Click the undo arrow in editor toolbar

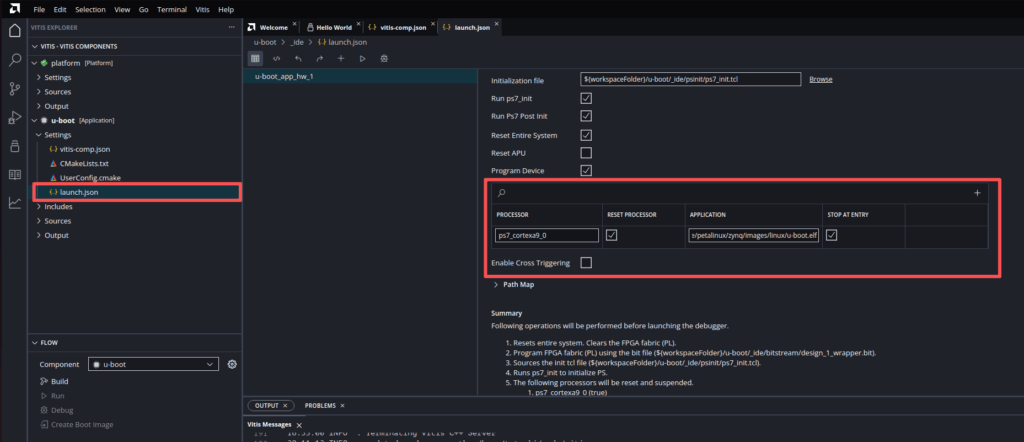[298, 59]
